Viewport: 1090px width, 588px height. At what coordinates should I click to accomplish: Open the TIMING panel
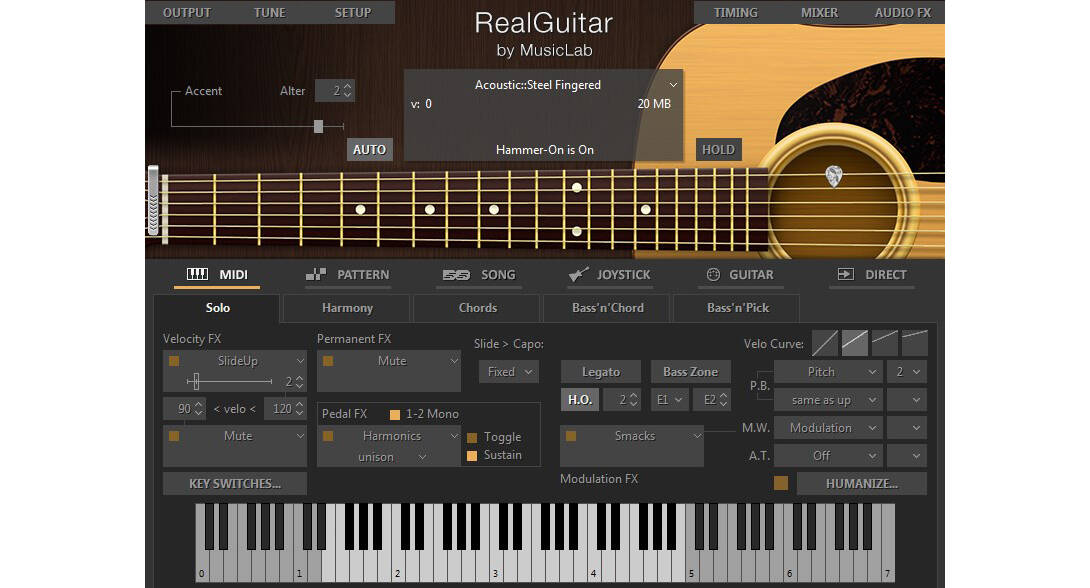click(x=735, y=13)
